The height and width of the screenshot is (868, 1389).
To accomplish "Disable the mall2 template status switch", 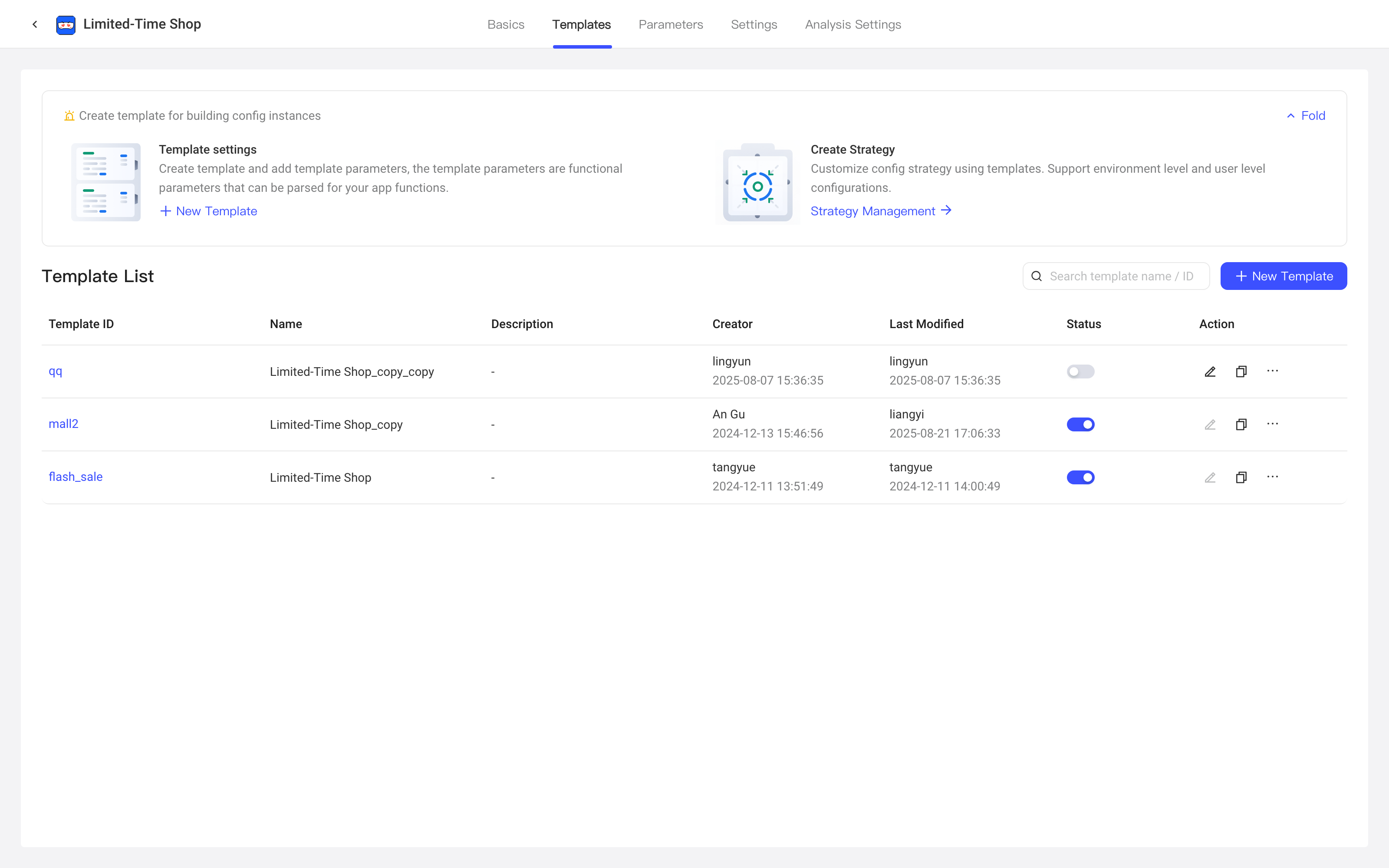I will pyautogui.click(x=1080, y=424).
